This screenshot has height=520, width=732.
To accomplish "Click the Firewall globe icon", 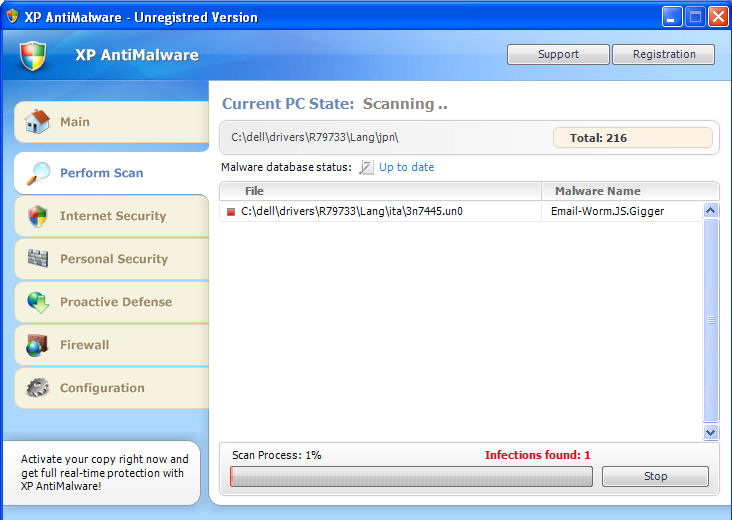I will click(x=38, y=345).
